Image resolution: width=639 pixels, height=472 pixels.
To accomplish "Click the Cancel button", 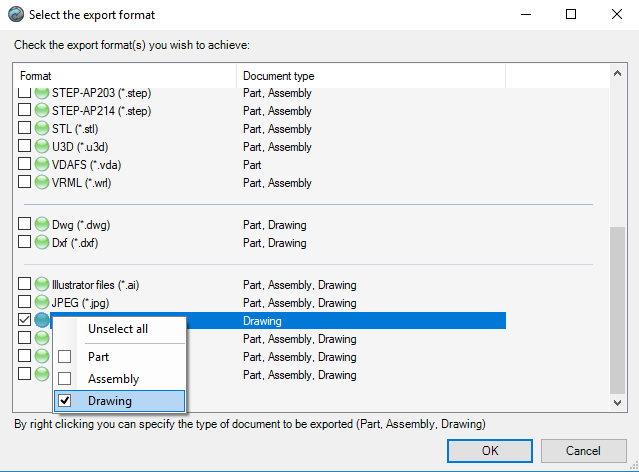I will 581,450.
